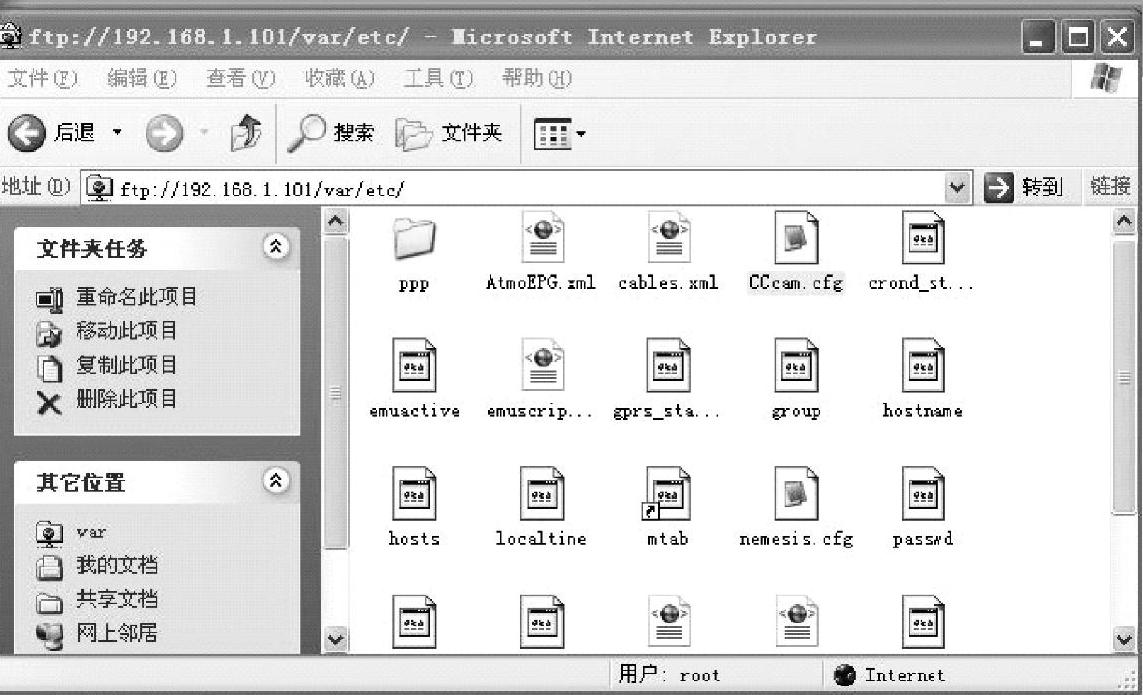This screenshot has height=695, width=1143.
Task: Click the task pane scroll down arrow
Action: [x=335, y=640]
